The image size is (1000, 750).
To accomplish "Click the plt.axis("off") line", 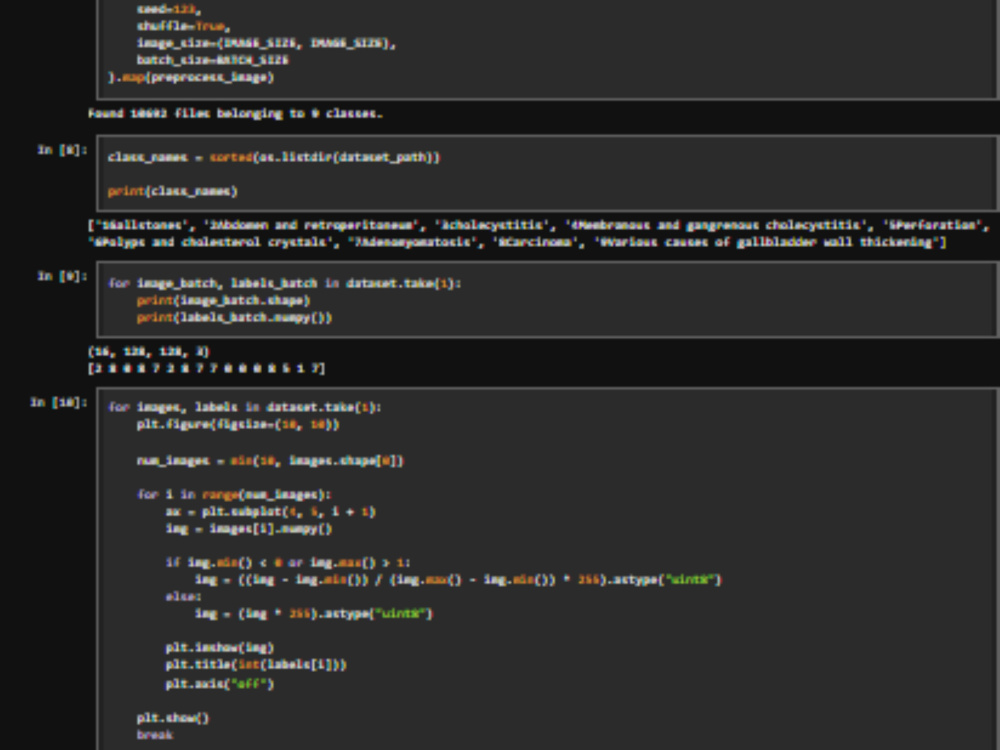I will click(x=219, y=684).
